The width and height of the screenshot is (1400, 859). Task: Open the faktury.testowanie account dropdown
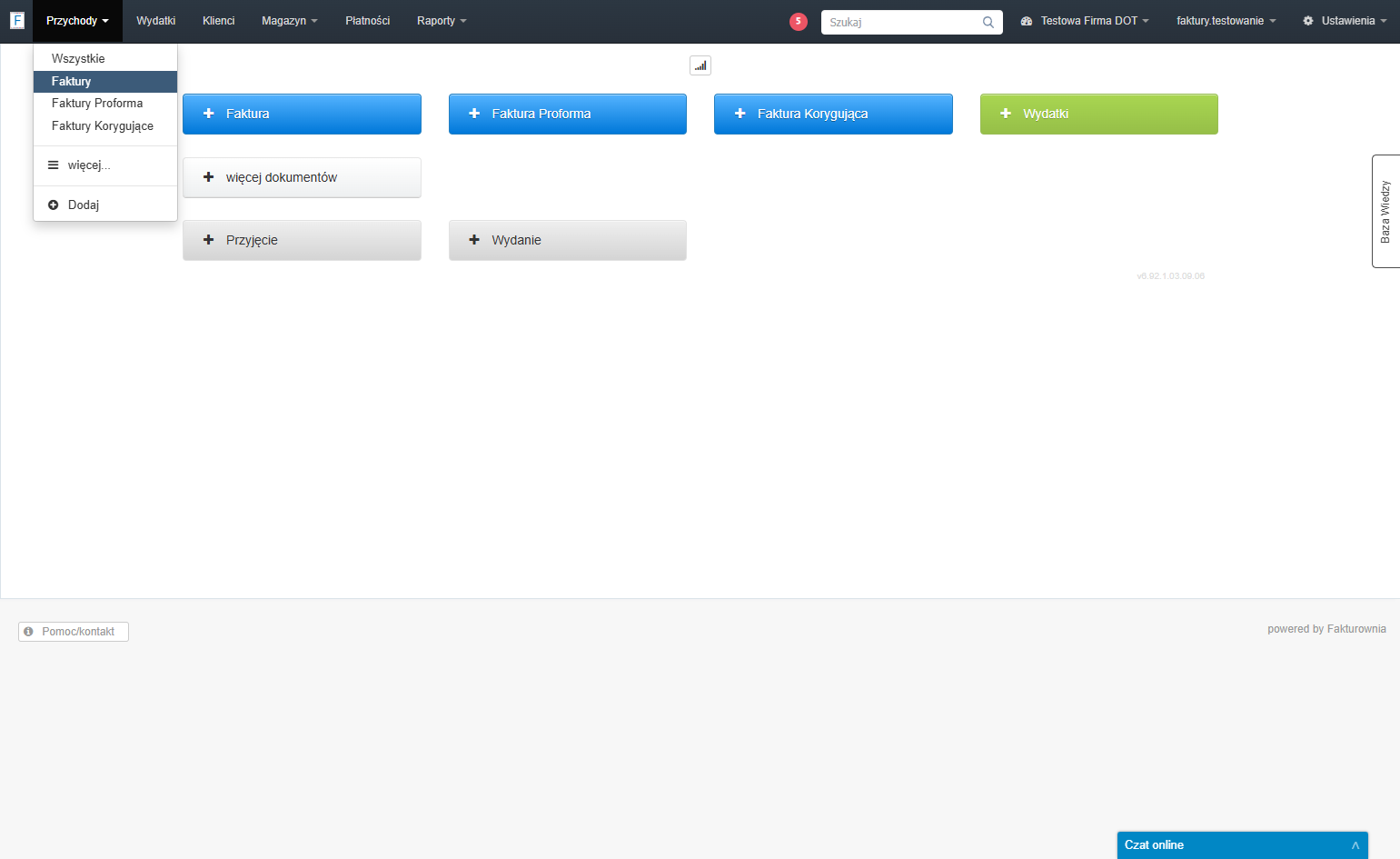1226,21
